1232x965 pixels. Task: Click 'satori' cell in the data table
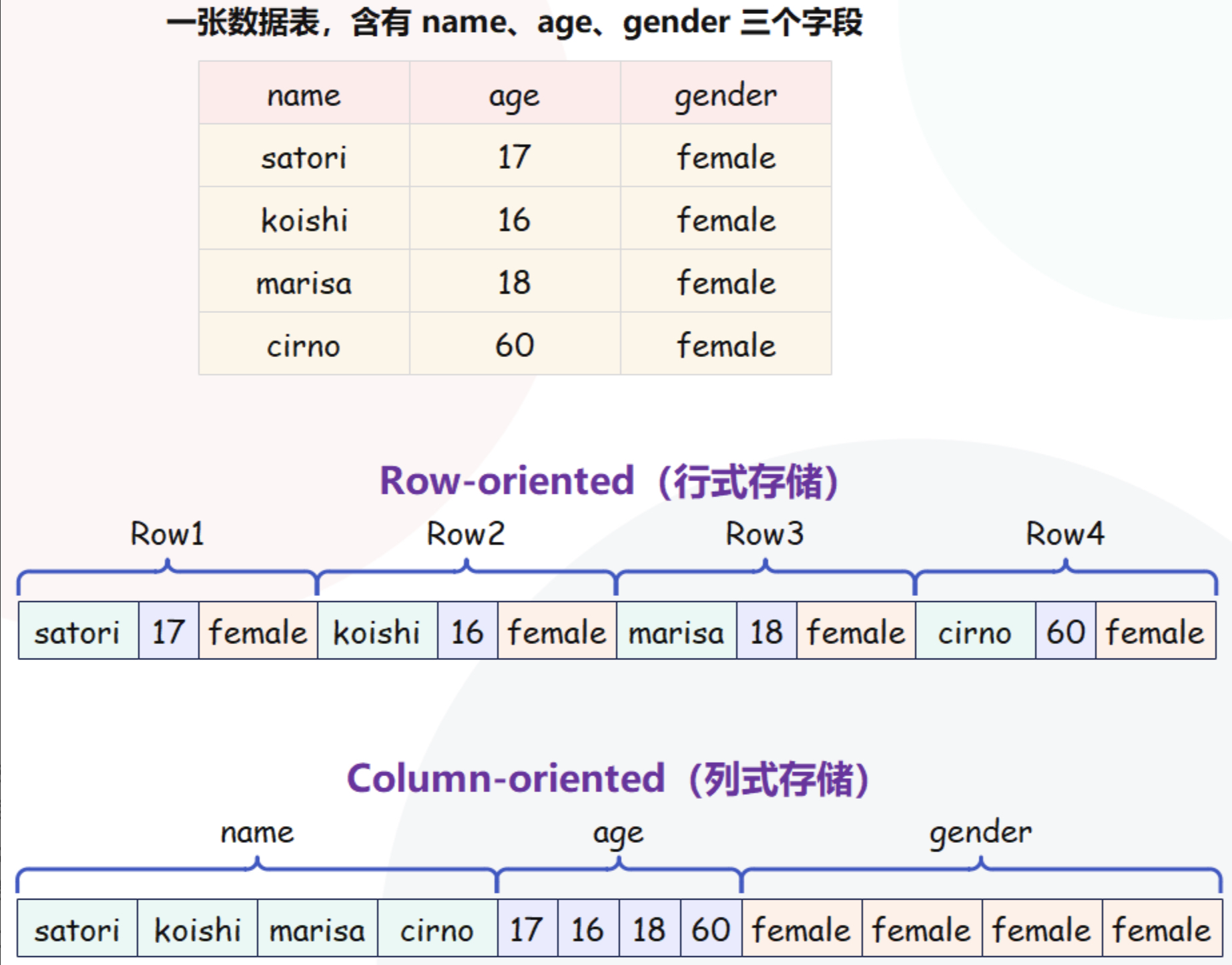tap(304, 155)
